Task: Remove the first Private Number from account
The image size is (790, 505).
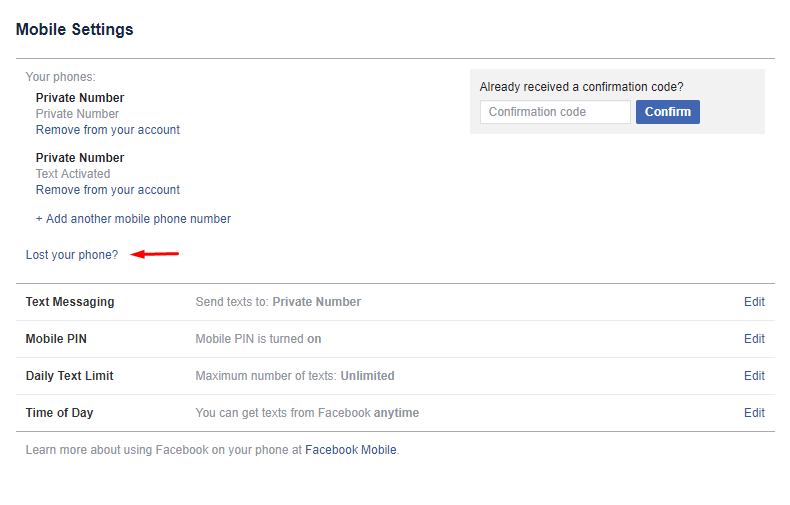Action: coord(107,130)
